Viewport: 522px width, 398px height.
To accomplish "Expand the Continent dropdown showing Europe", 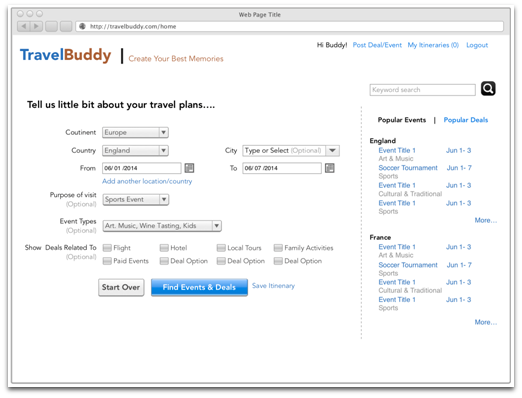I will click(135, 132).
